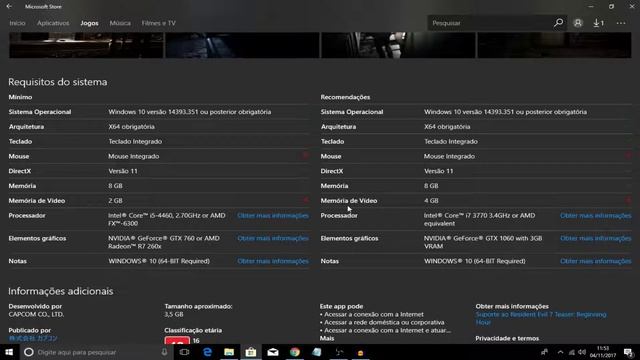Screen dimensions: 640x360
Task: Click the Microsoft Store taskbar icon
Action: tap(251, 352)
